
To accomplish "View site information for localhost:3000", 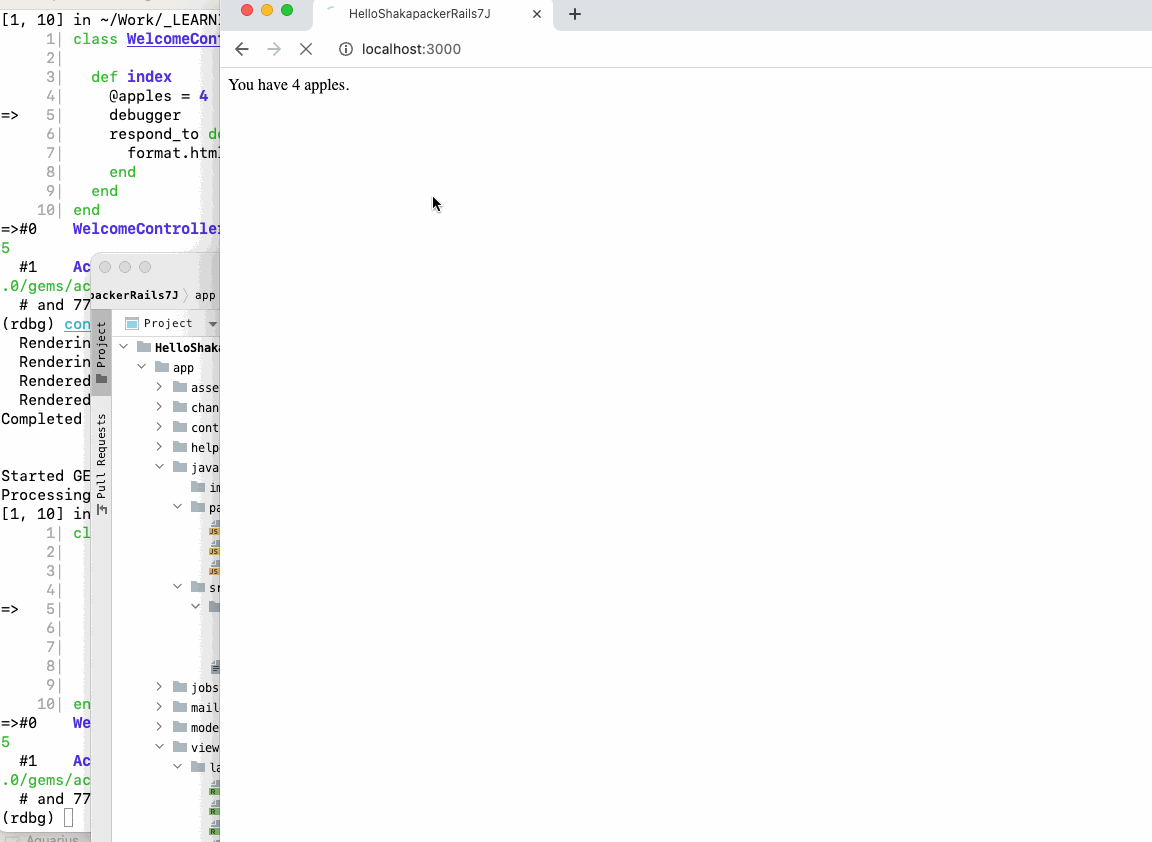I will (345, 48).
